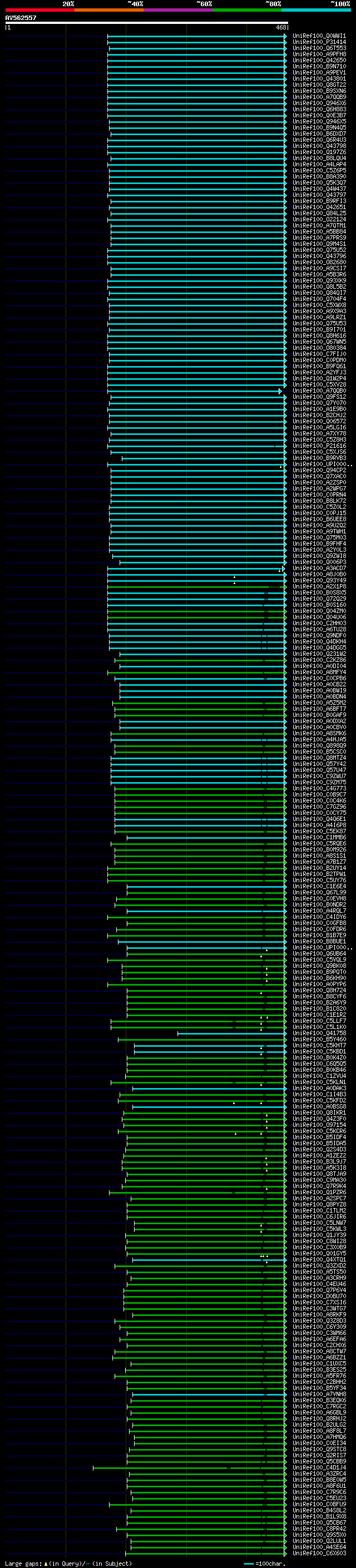Select the UniRef100_A4LAP4 label

[319, 164]
